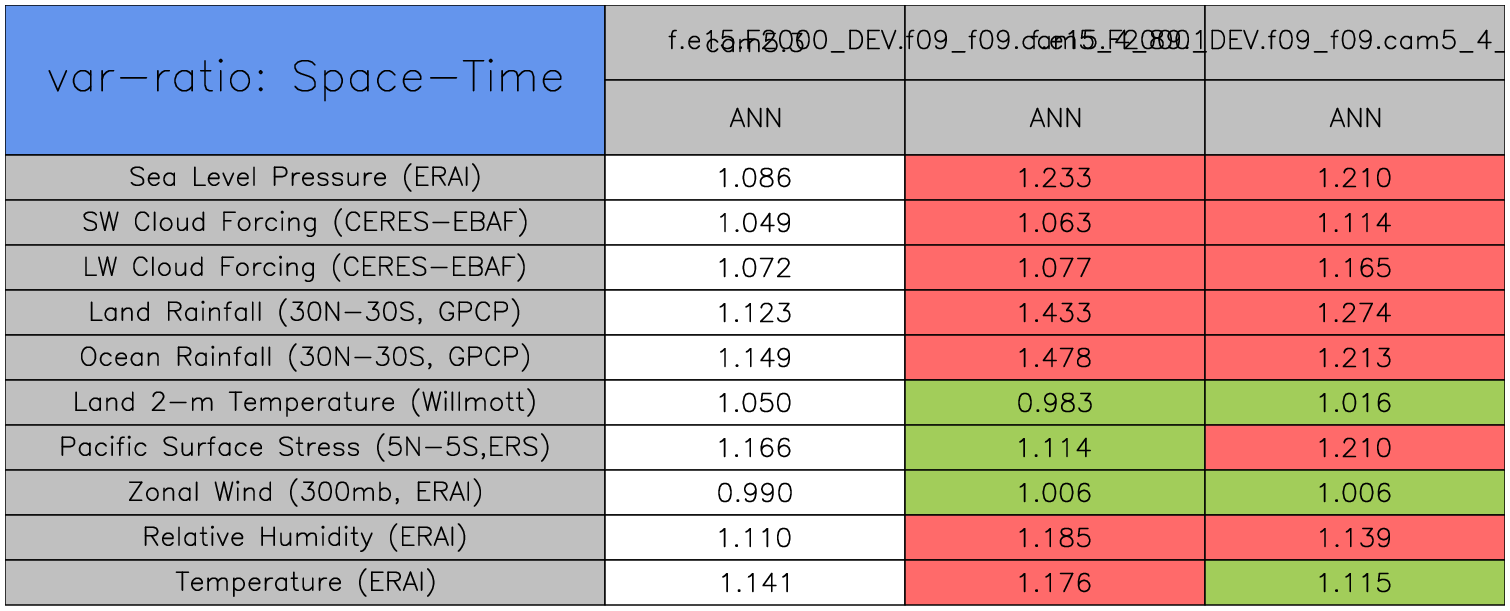Click the red cell showing 1.233
The image size is (1510, 611).
point(1055,178)
